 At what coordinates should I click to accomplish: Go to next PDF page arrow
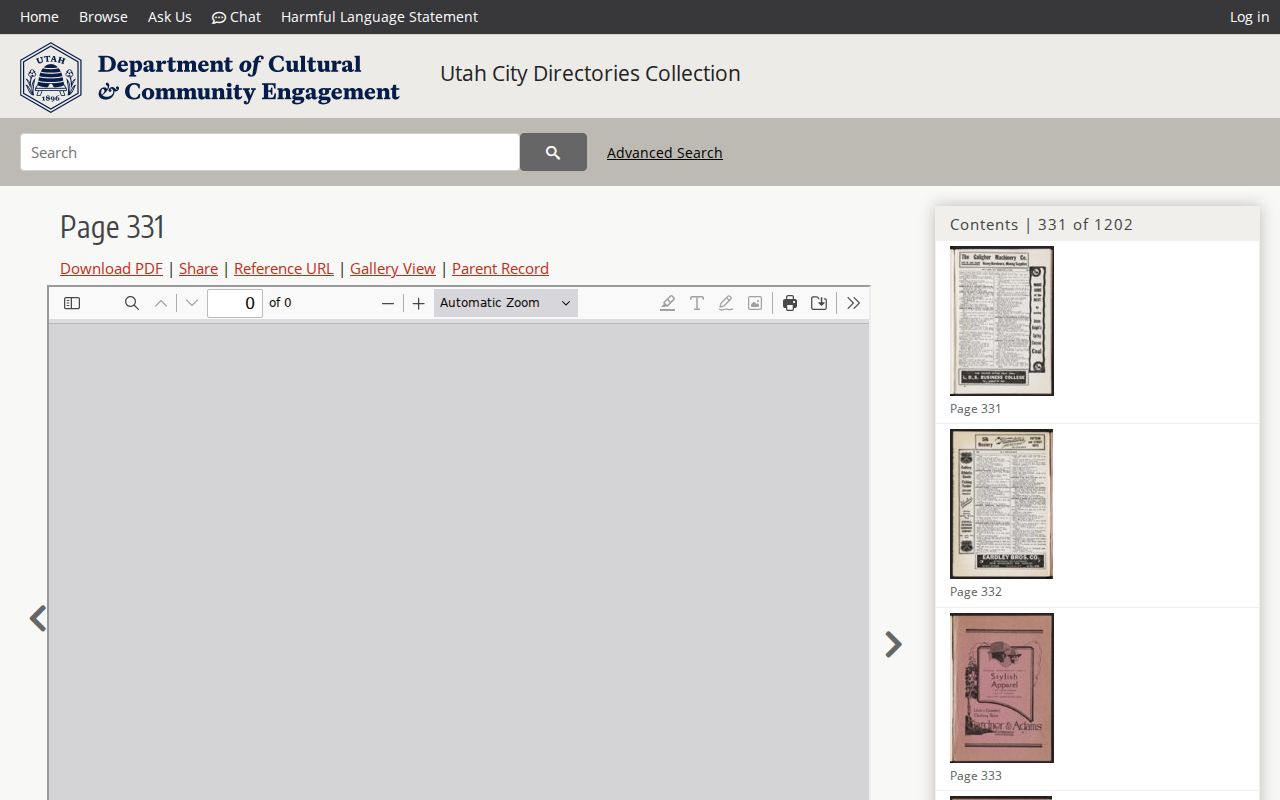coord(192,303)
